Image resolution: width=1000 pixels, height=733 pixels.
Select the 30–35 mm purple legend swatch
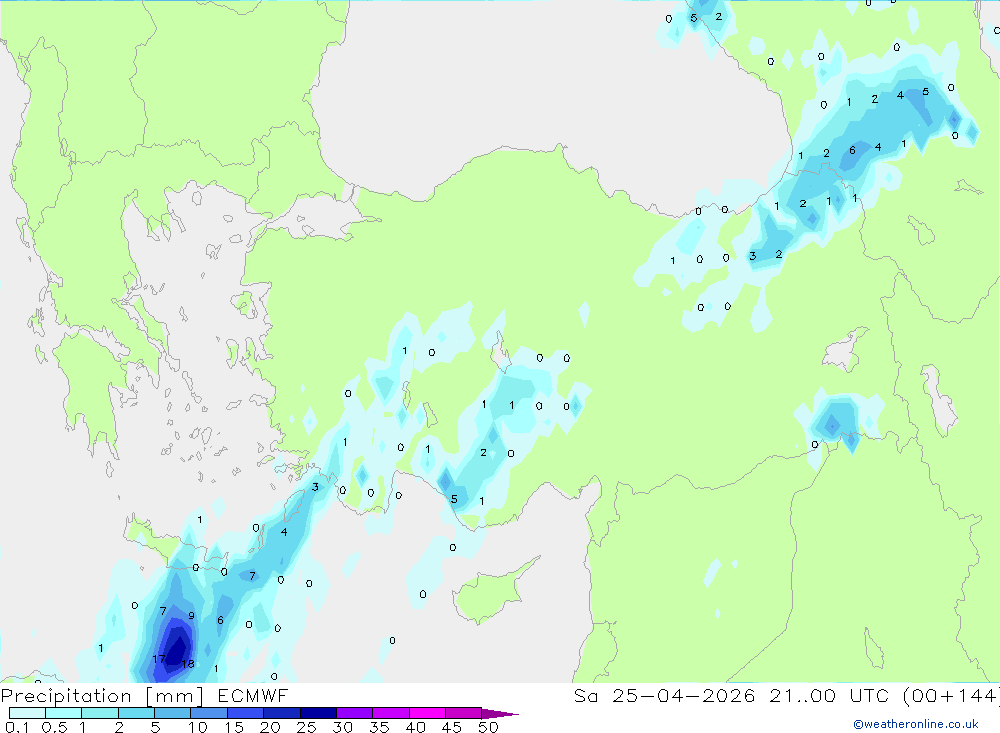(355, 713)
